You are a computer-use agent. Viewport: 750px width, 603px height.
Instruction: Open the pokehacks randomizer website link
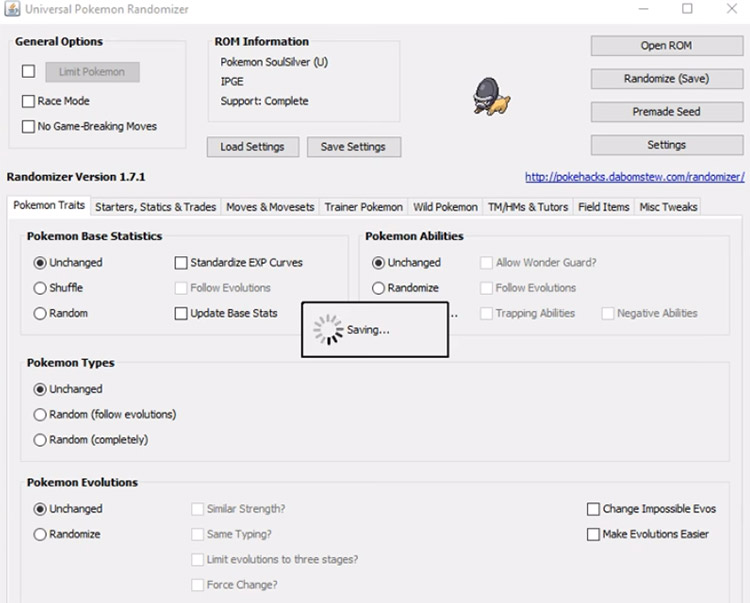634,177
